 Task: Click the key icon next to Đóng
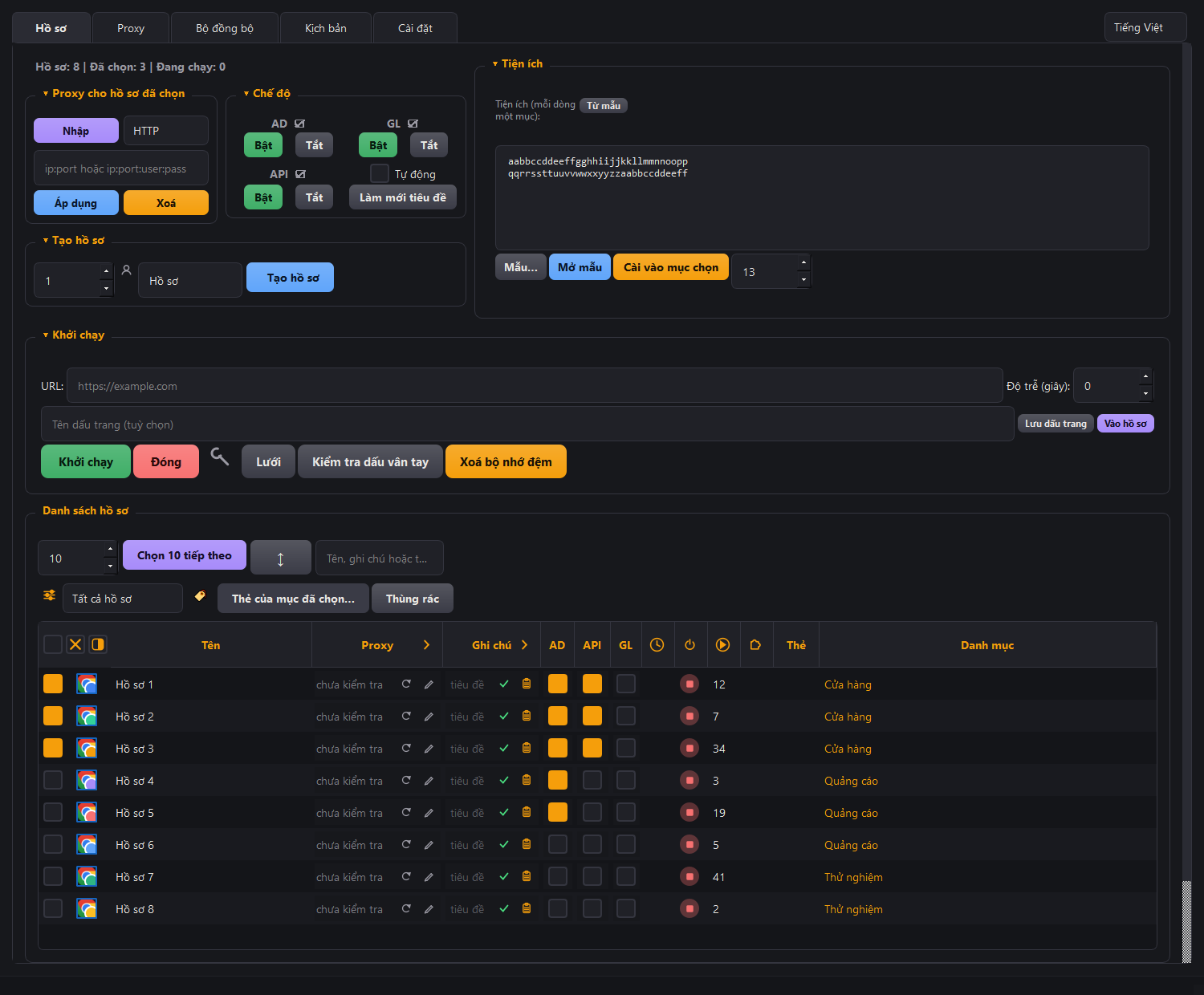point(219,457)
